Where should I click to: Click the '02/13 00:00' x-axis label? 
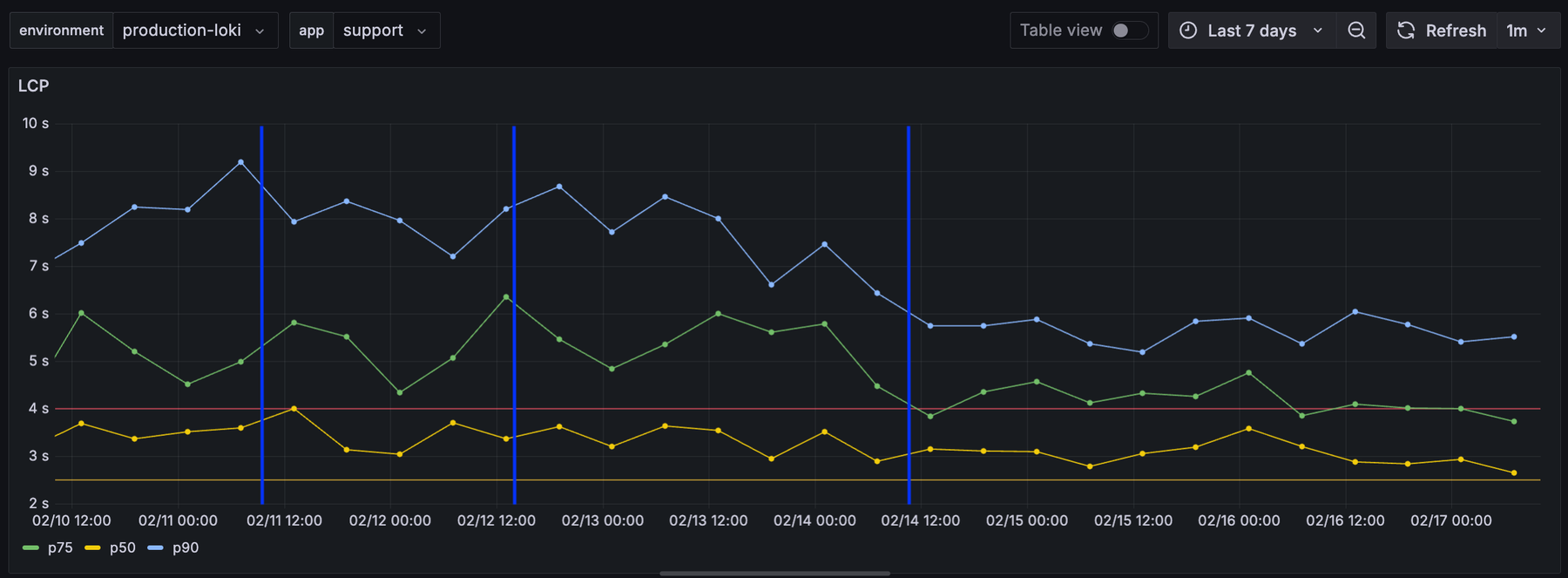click(x=603, y=520)
